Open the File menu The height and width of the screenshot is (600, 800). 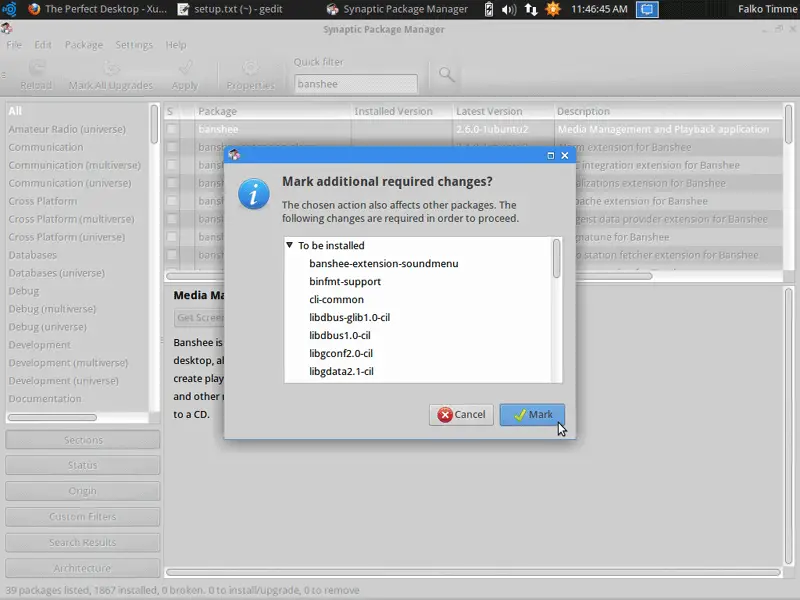click(14, 45)
